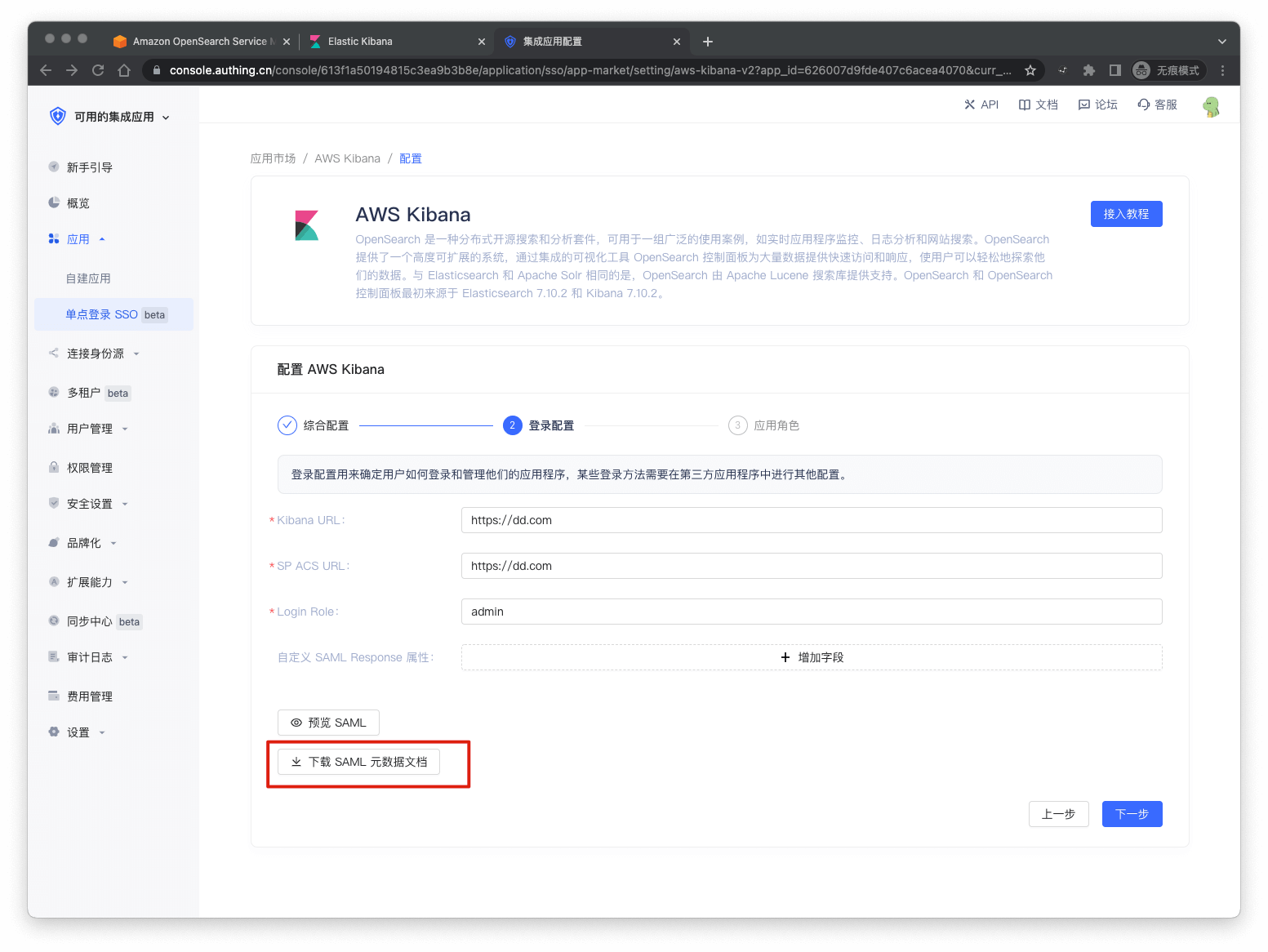Click 增加字段 to add a field
The width and height of the screenshot is (1268, 952).
811,657
